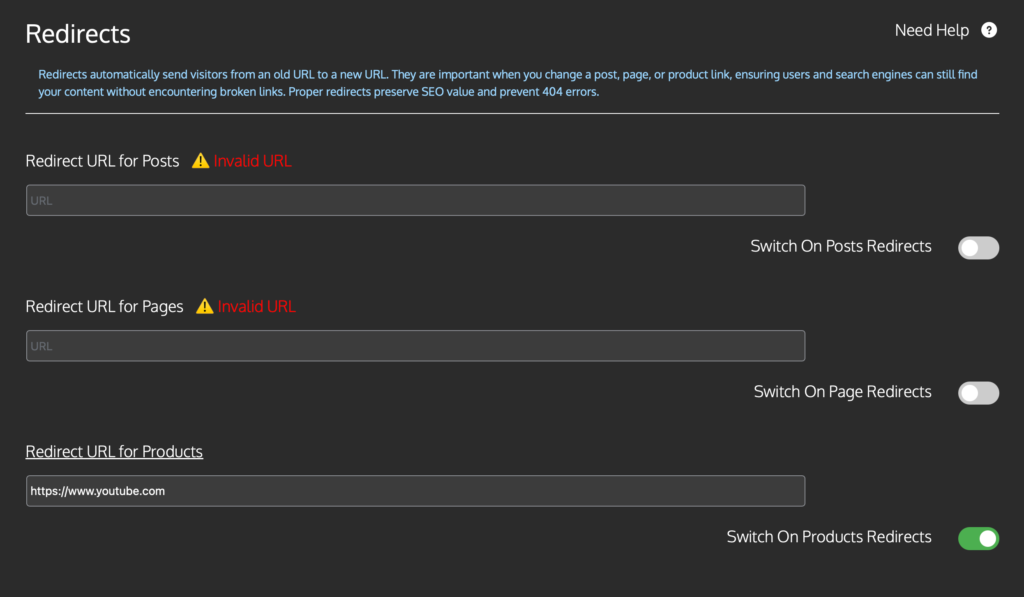Image resolution: width=1024 pixels, height=597 pixels.
Task: Open the Redirect URL for Products link
Action: click(x=114, y=451)
